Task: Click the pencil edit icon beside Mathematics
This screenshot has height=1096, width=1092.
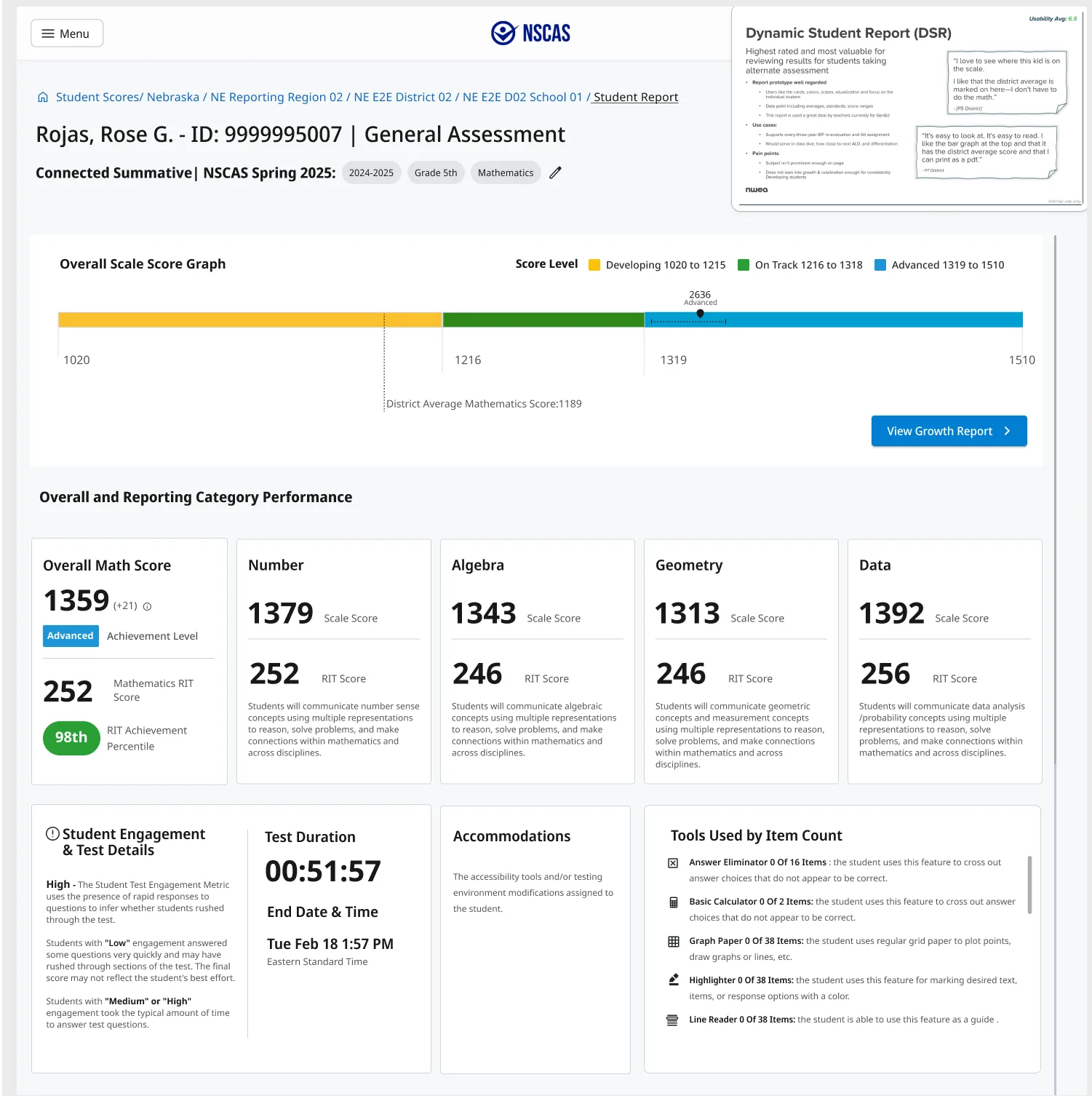Action: tap(555, 172)
